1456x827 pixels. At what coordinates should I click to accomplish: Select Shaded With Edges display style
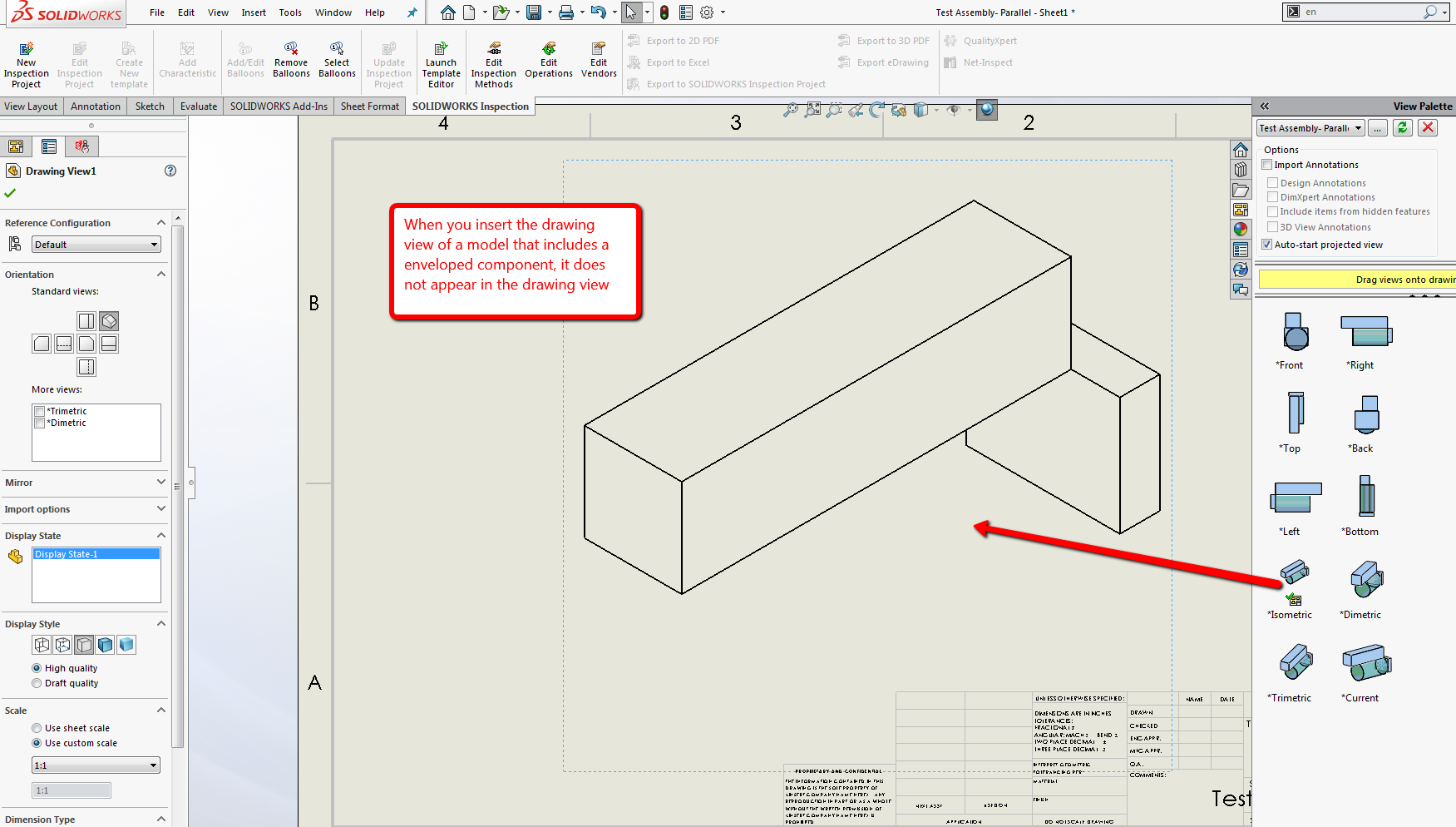click(106, 645)
